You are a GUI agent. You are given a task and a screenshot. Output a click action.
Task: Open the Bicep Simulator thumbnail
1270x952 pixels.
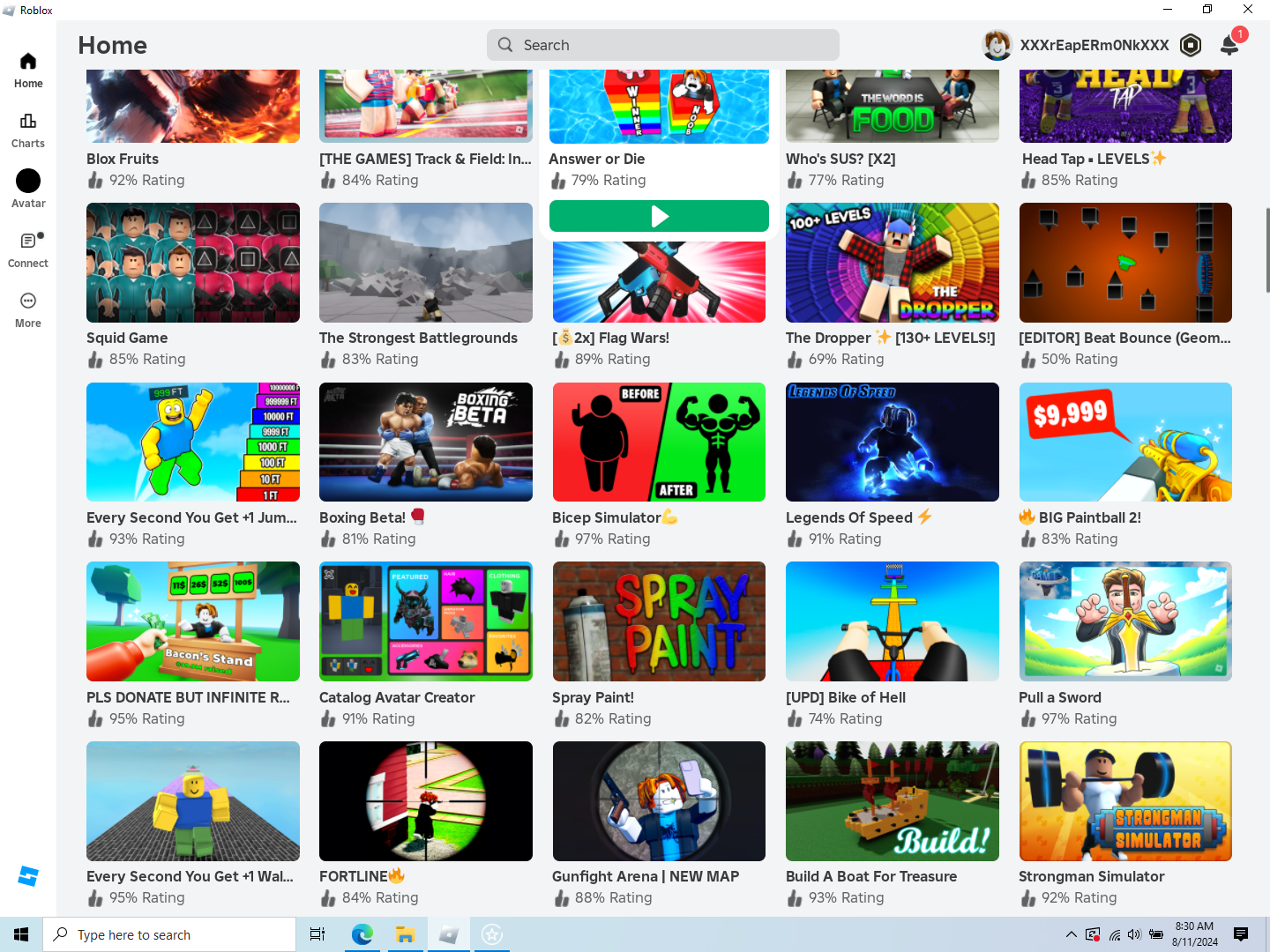pyautogui.click(x=659, y=443)
